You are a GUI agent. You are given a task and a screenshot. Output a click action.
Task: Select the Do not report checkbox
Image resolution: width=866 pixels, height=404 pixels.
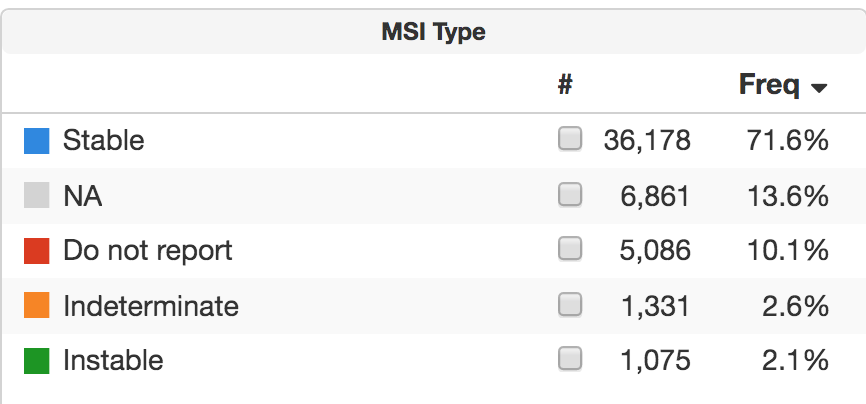pos(570,249)
